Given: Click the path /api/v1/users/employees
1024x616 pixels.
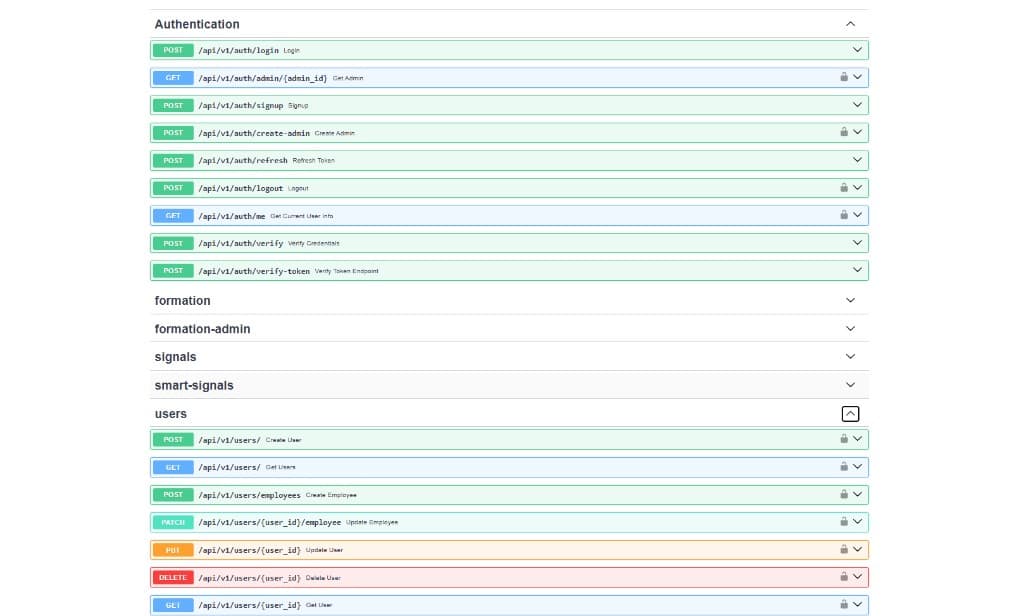Looking at the screenshot, I should (x=249, y=495).
